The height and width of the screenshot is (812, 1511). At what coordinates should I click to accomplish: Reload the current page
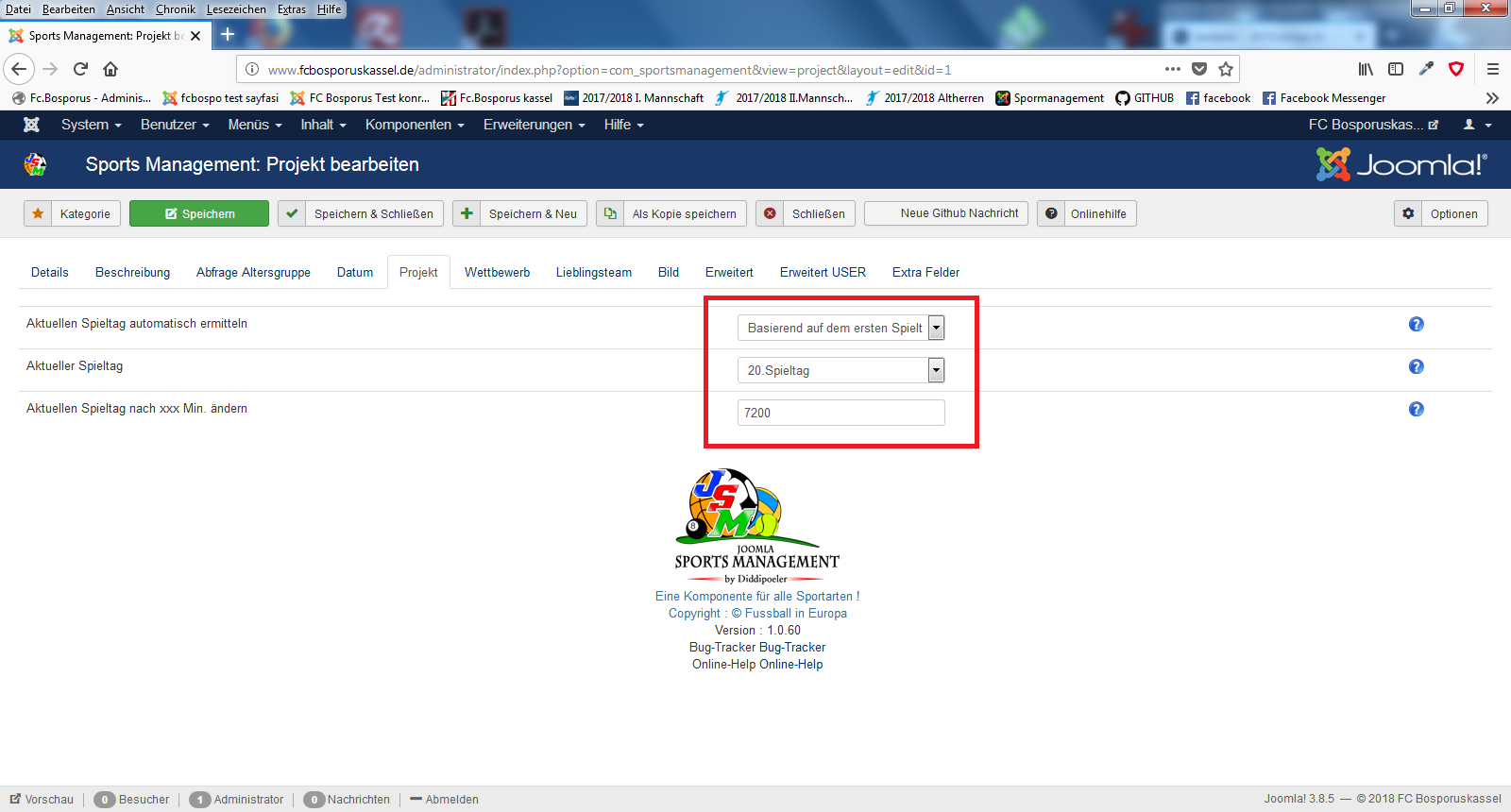click(80, 69)
